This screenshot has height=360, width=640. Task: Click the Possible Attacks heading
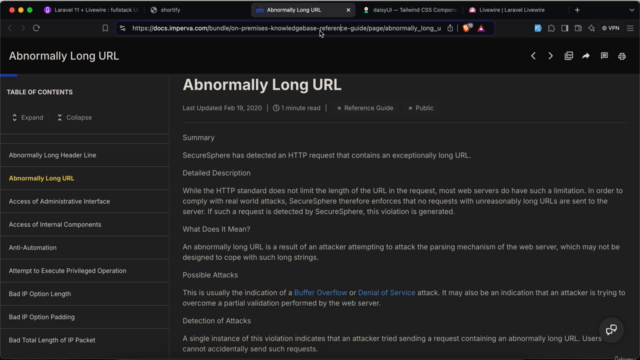(210, 275)
